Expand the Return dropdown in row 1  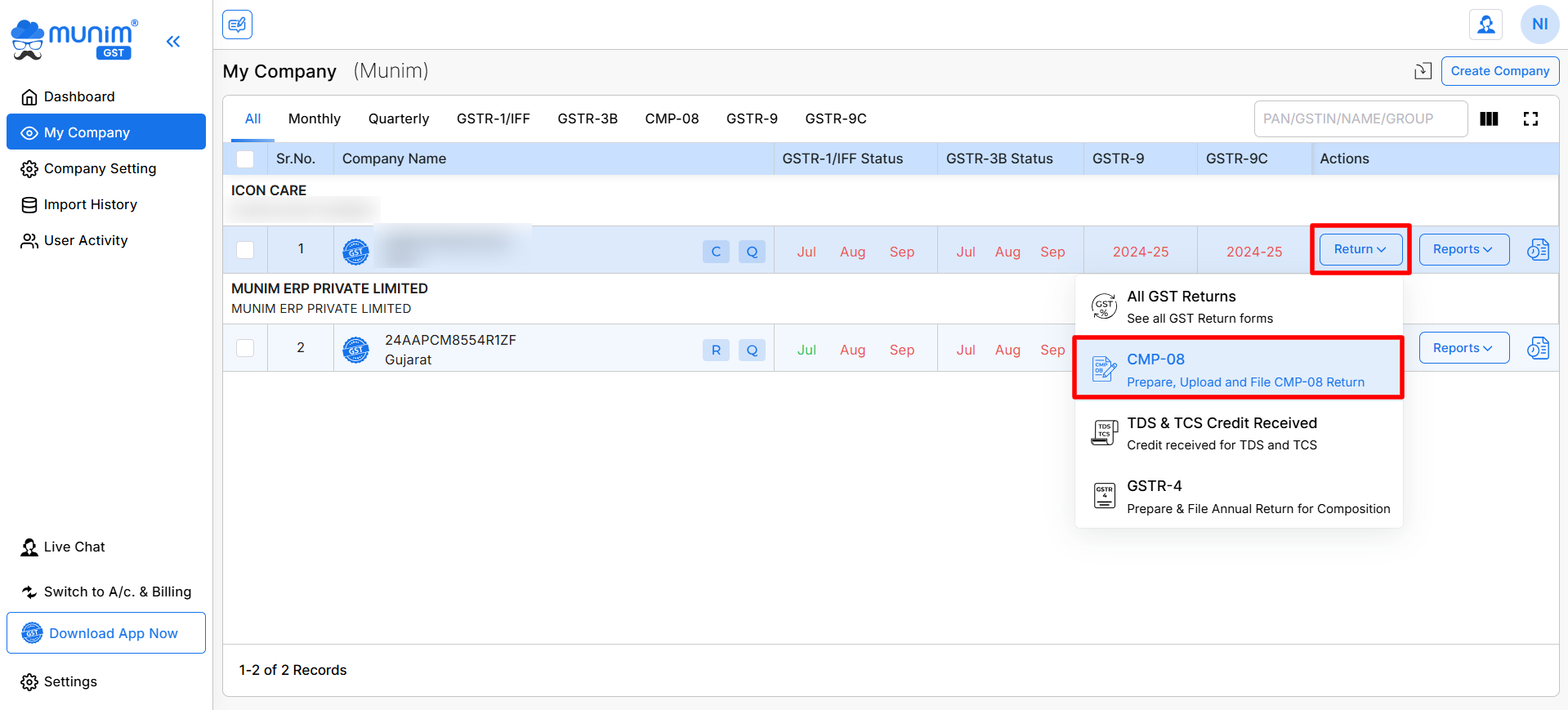1360,249
